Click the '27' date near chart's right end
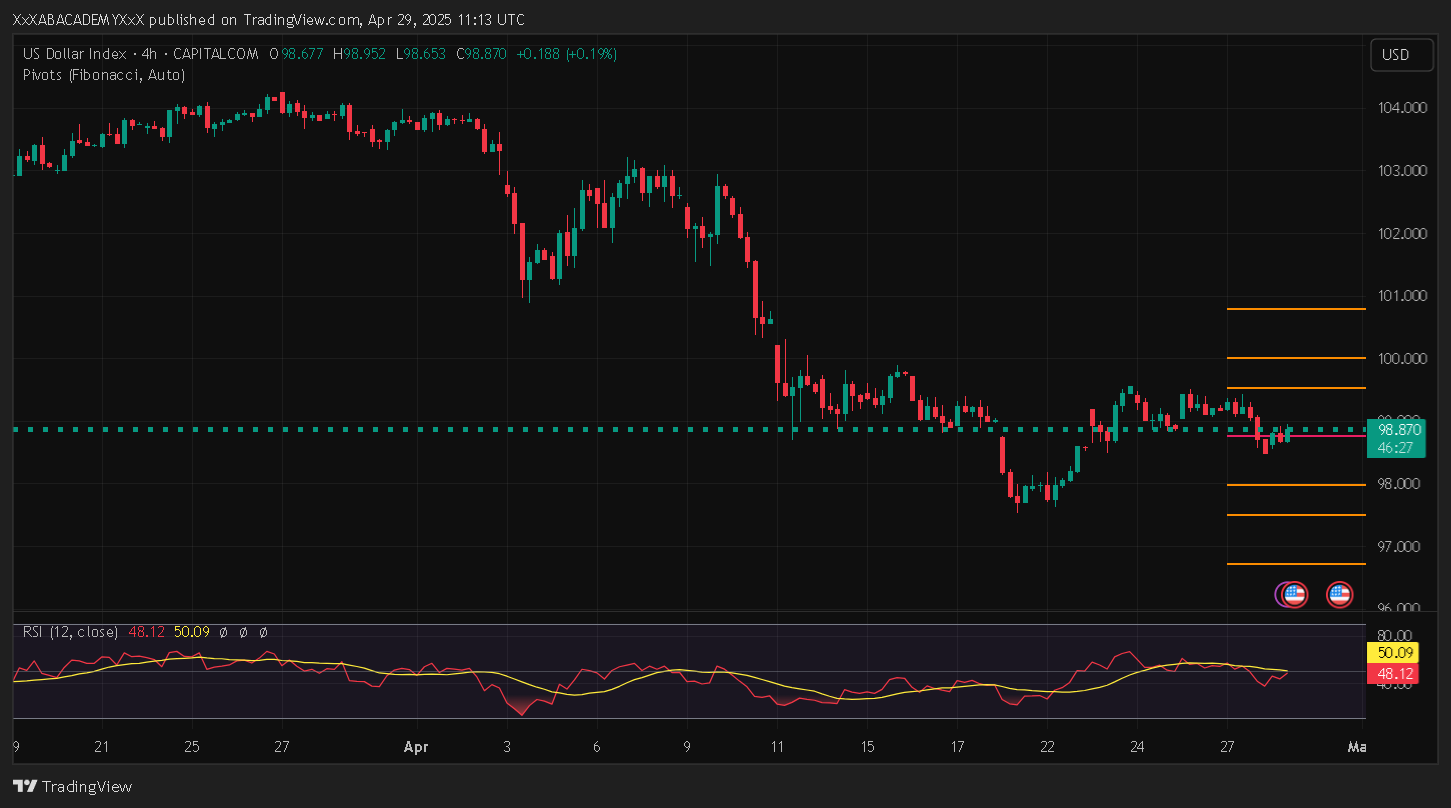Screen dimensions: 1451x808 pyautogui.click(x=1228, y=747)
